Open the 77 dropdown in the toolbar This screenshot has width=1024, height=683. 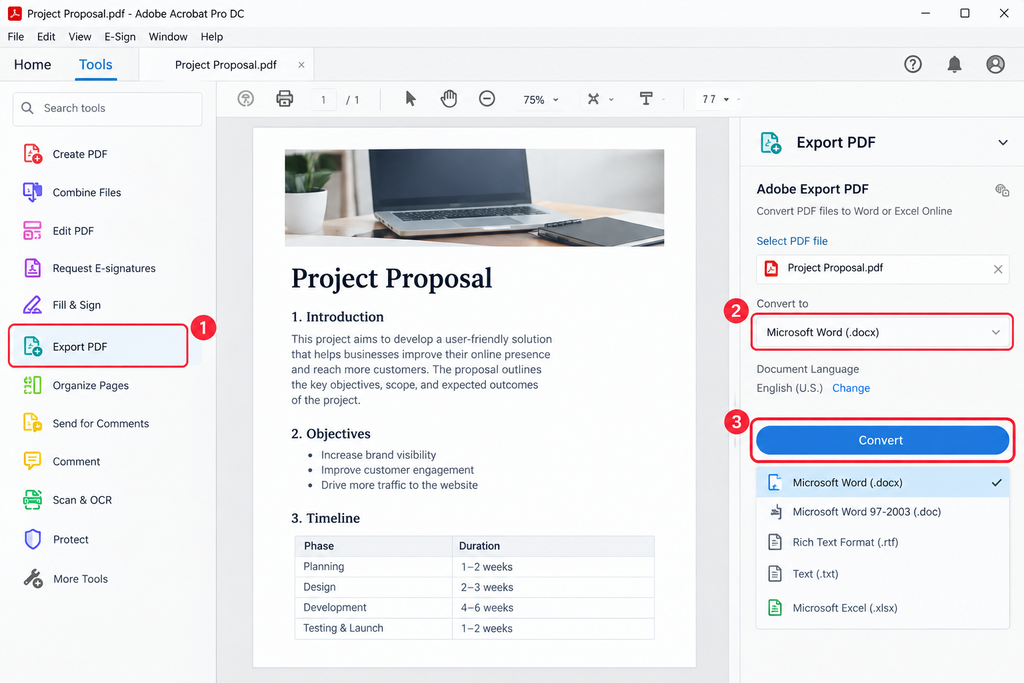[716, 99]
